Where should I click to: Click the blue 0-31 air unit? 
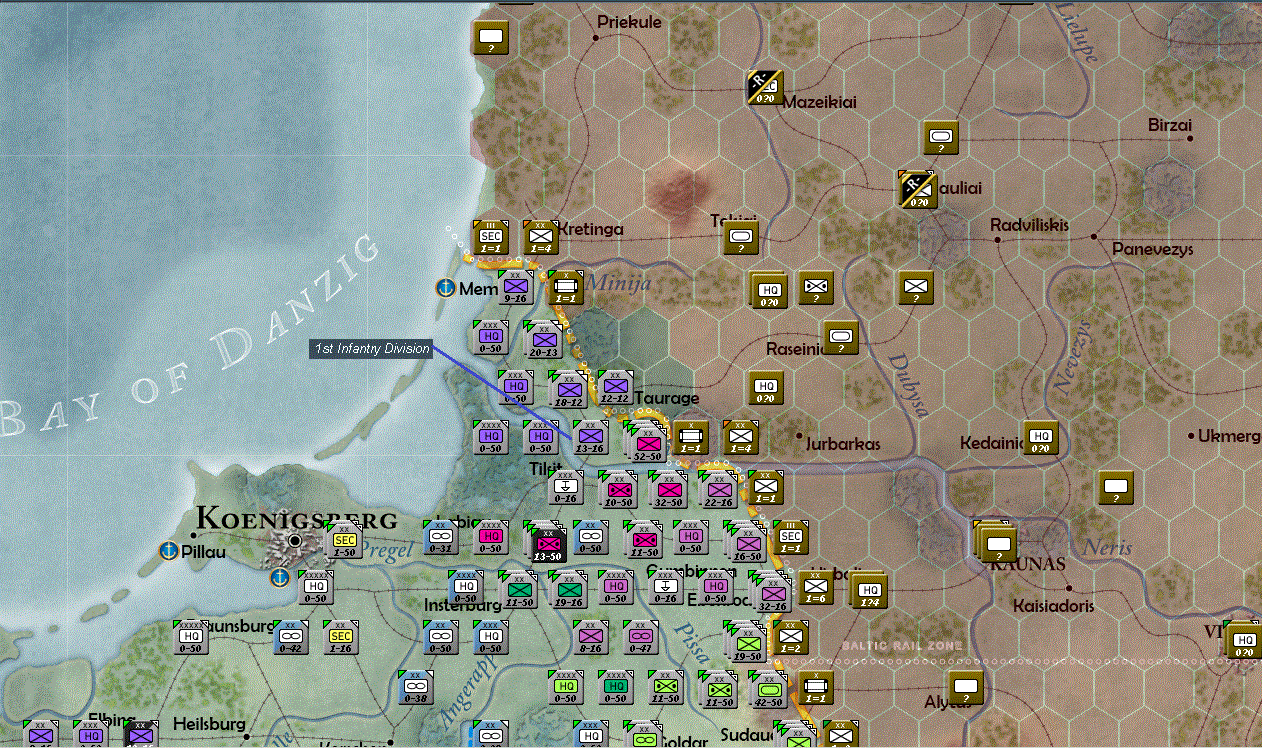point(441,538)
